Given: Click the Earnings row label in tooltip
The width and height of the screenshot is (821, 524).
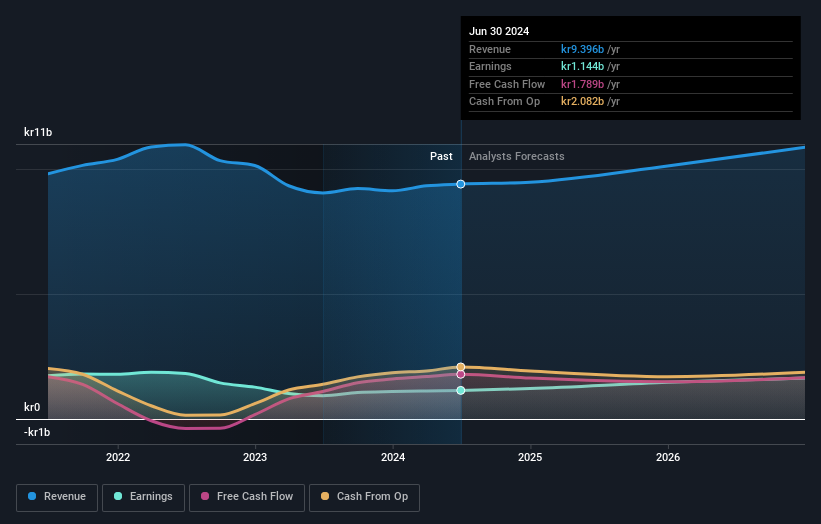Looking at the screenshot, I should pyautogui.click(x=490, y=66).
